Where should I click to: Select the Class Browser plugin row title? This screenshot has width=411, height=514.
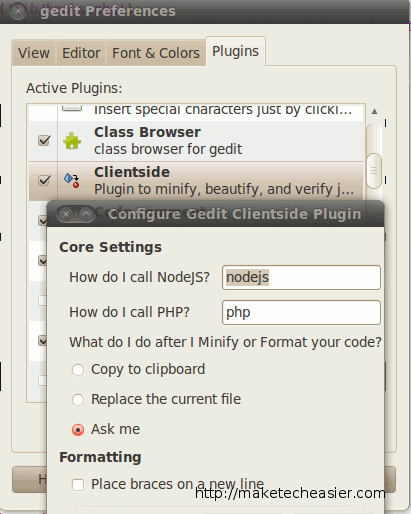pyautogui.click(x=147, y=132)
